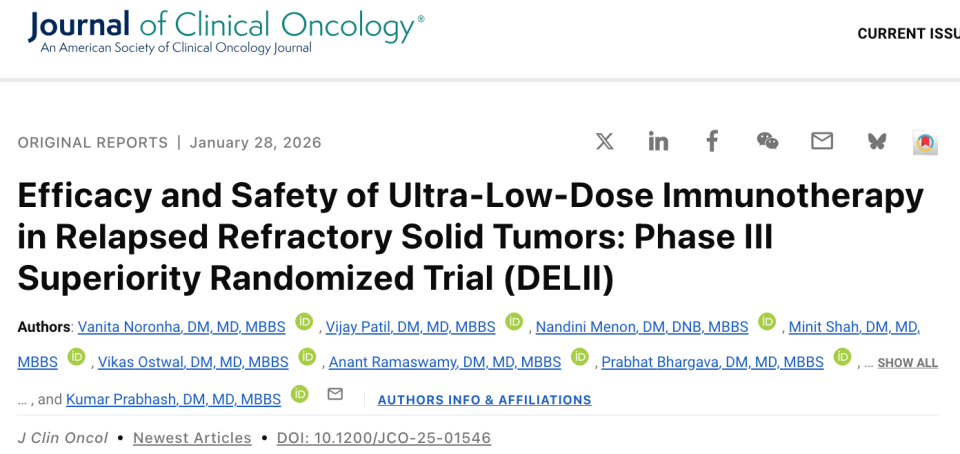Screen dimensions: 960x454
Task: Follow the Newest Articles link
Action: coord(192,438)
